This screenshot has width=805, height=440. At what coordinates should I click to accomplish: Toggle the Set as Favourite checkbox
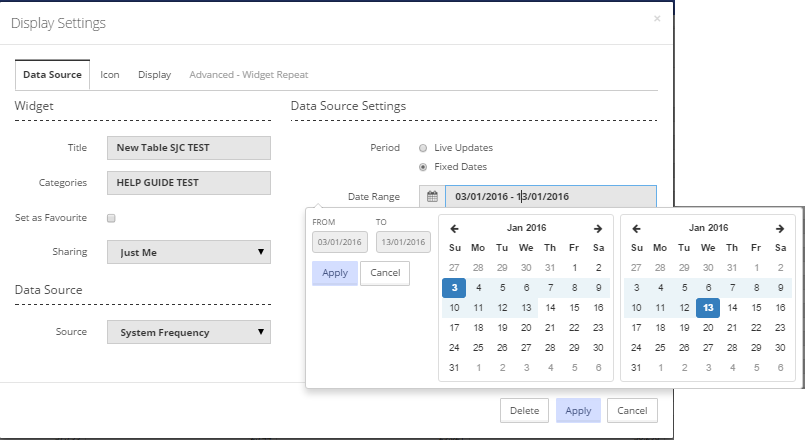(x=112, y=218)
